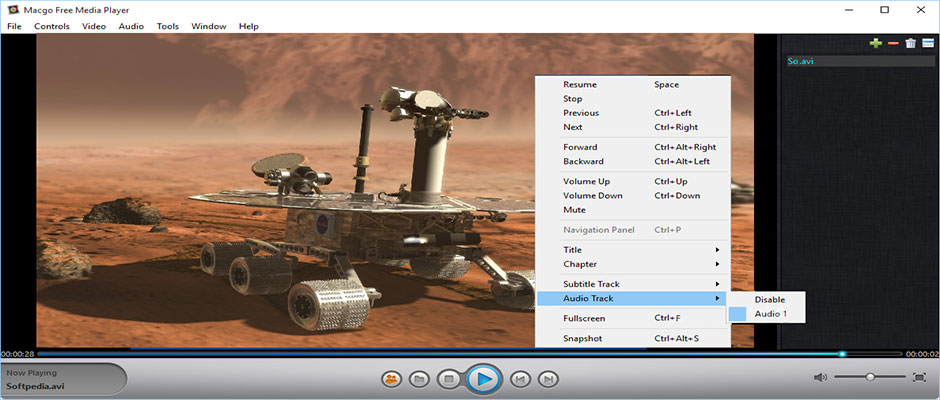Choose Resume in the context menu
The width and height of the screenshot is (940, 400).
tap(632, 85)
